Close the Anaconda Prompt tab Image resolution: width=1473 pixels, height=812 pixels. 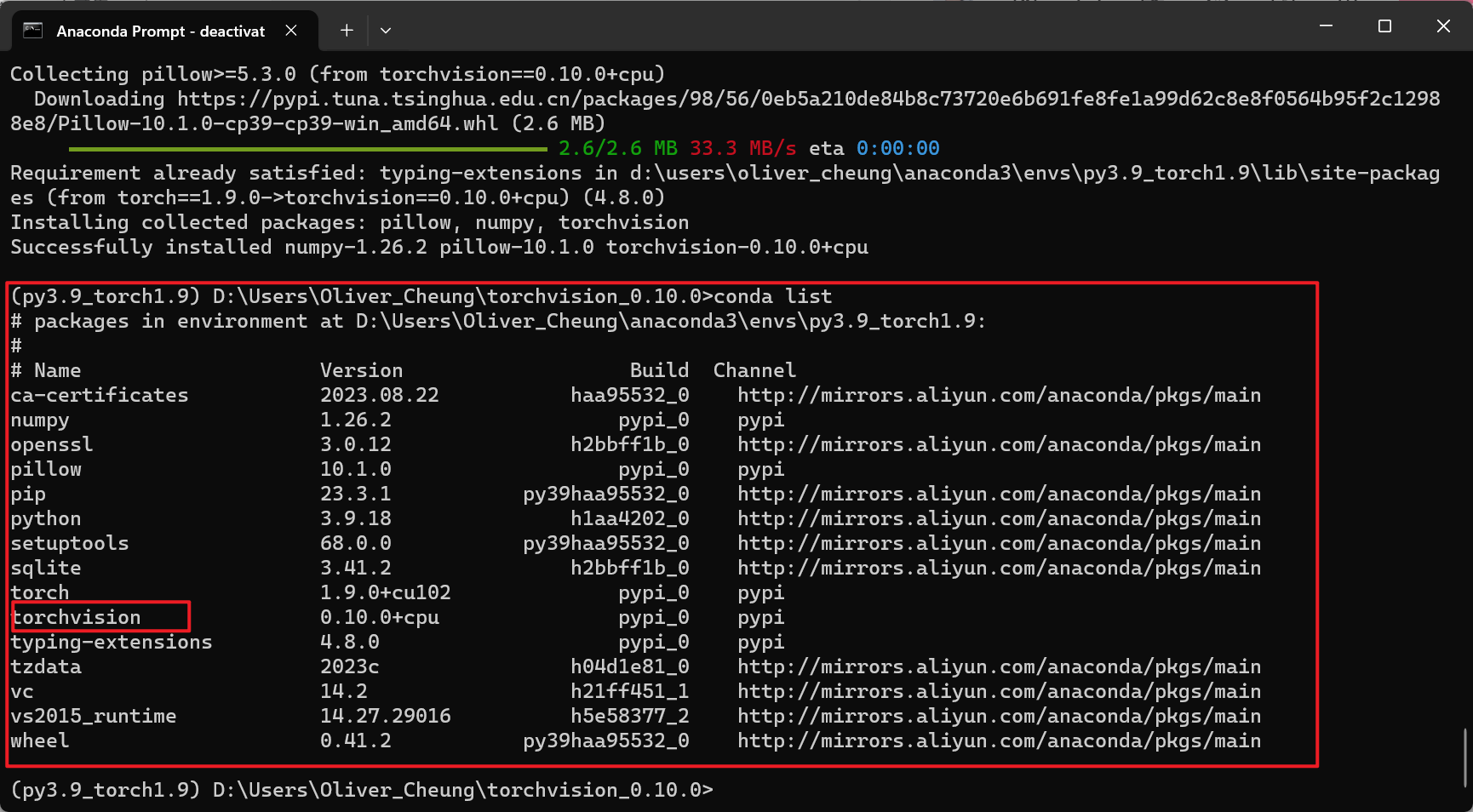291,31
